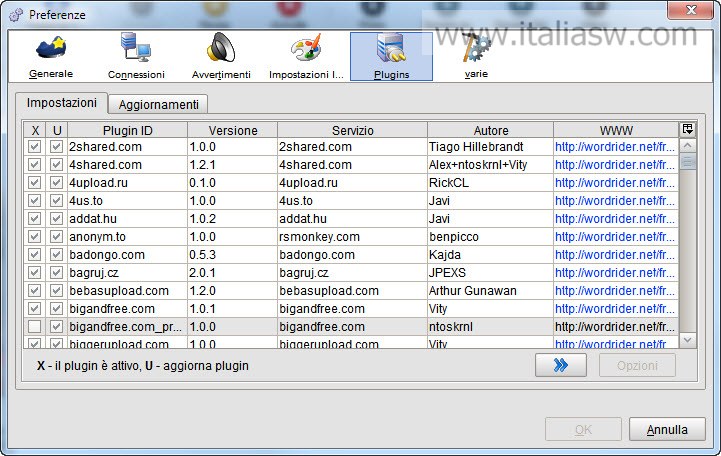Toggle the X checkbox for badongo.com
This screenshot has width=721, height=456.
(34, 254)
